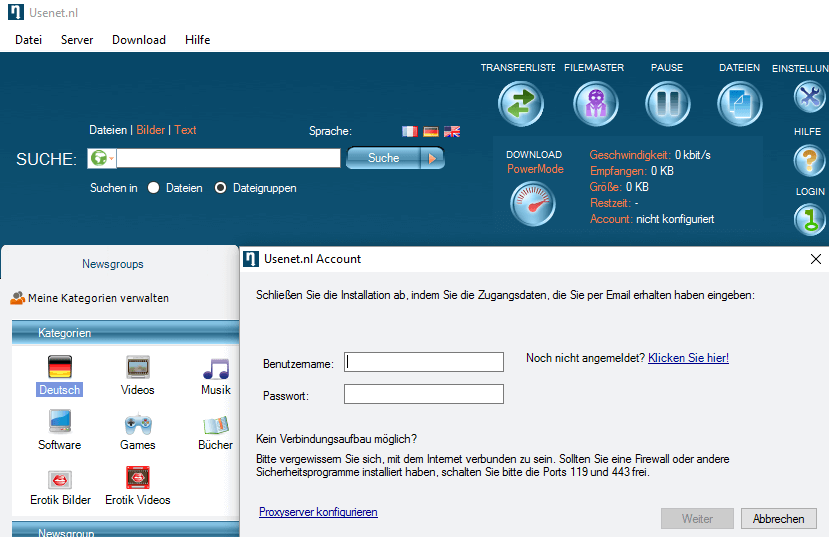
Task: Open the Software category
Action: (59, 430)
